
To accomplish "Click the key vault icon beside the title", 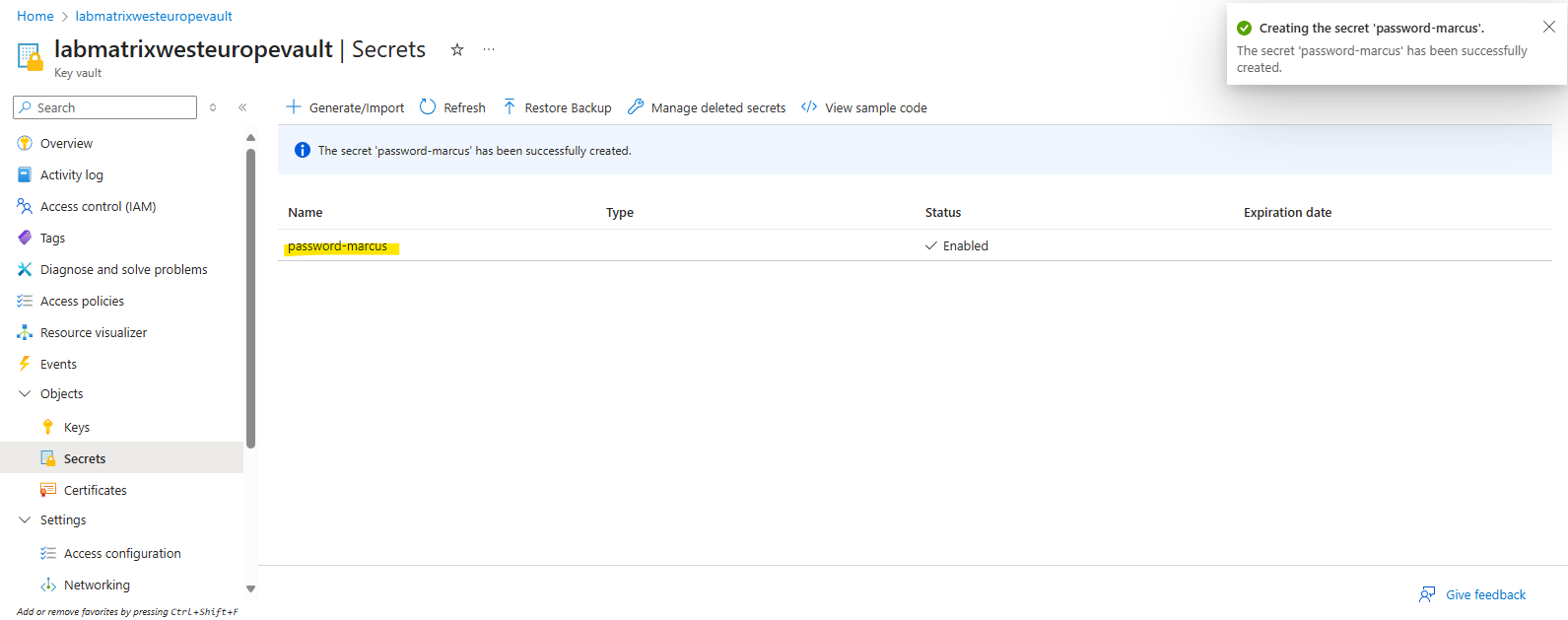I will pos(31,57).
